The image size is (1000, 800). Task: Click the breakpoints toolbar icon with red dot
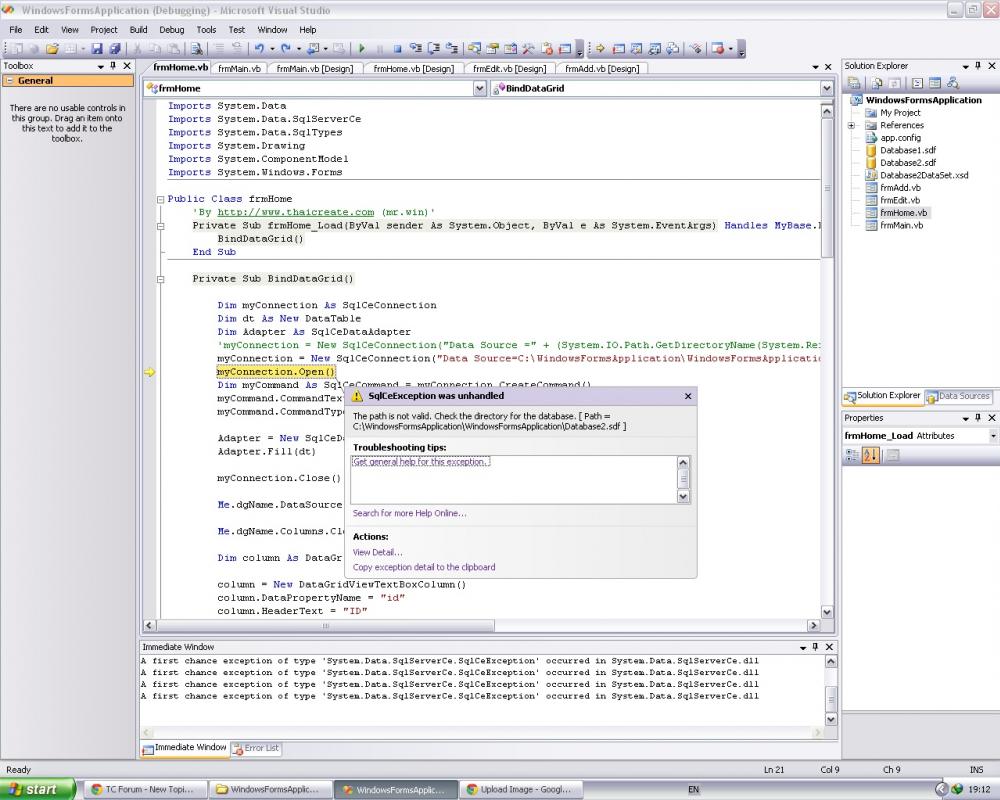pos(717,48)
